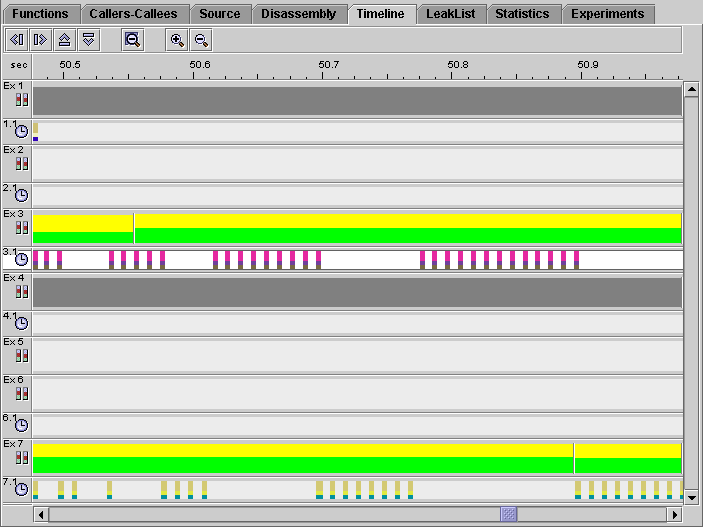Open the LeakList tab

pyautogui.click(x=451, y=14)
